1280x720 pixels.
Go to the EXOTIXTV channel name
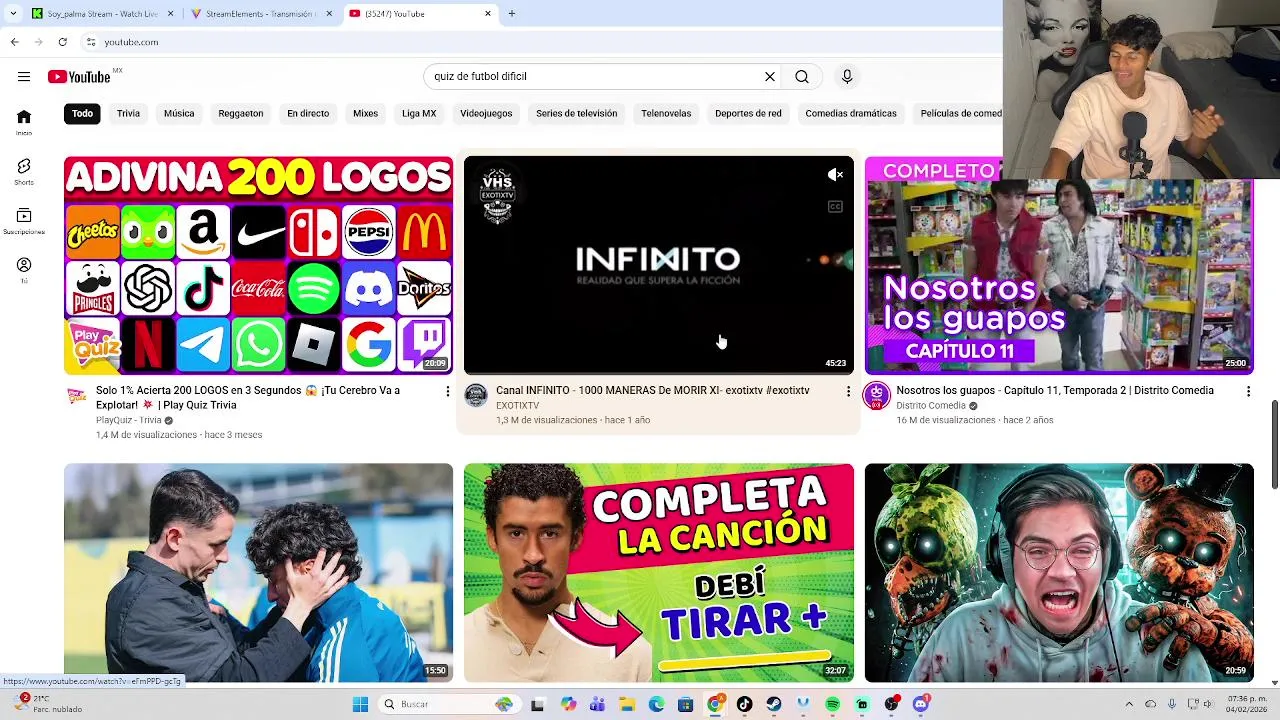(517, 406)
